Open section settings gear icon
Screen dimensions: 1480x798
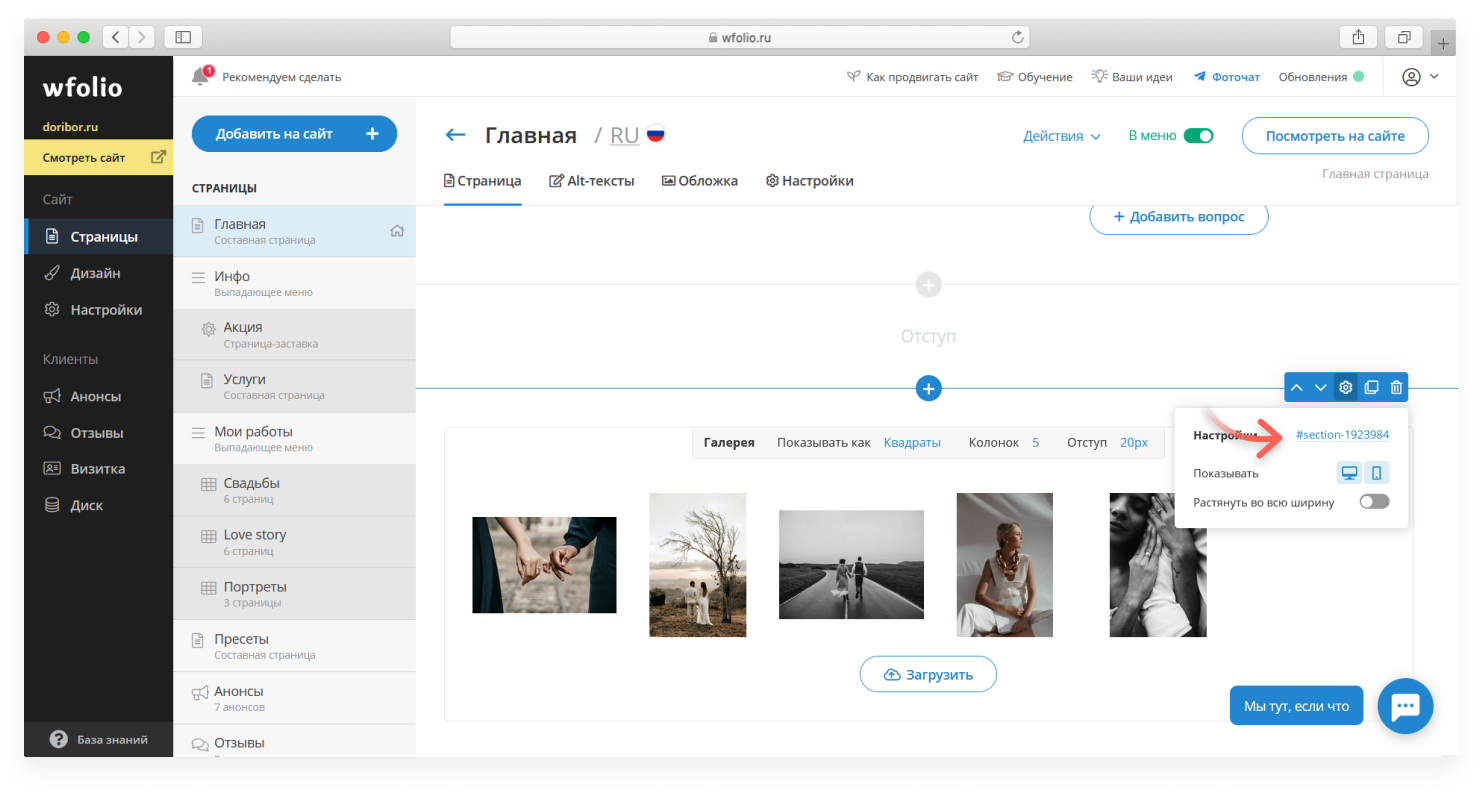[x=1346, y=388]
